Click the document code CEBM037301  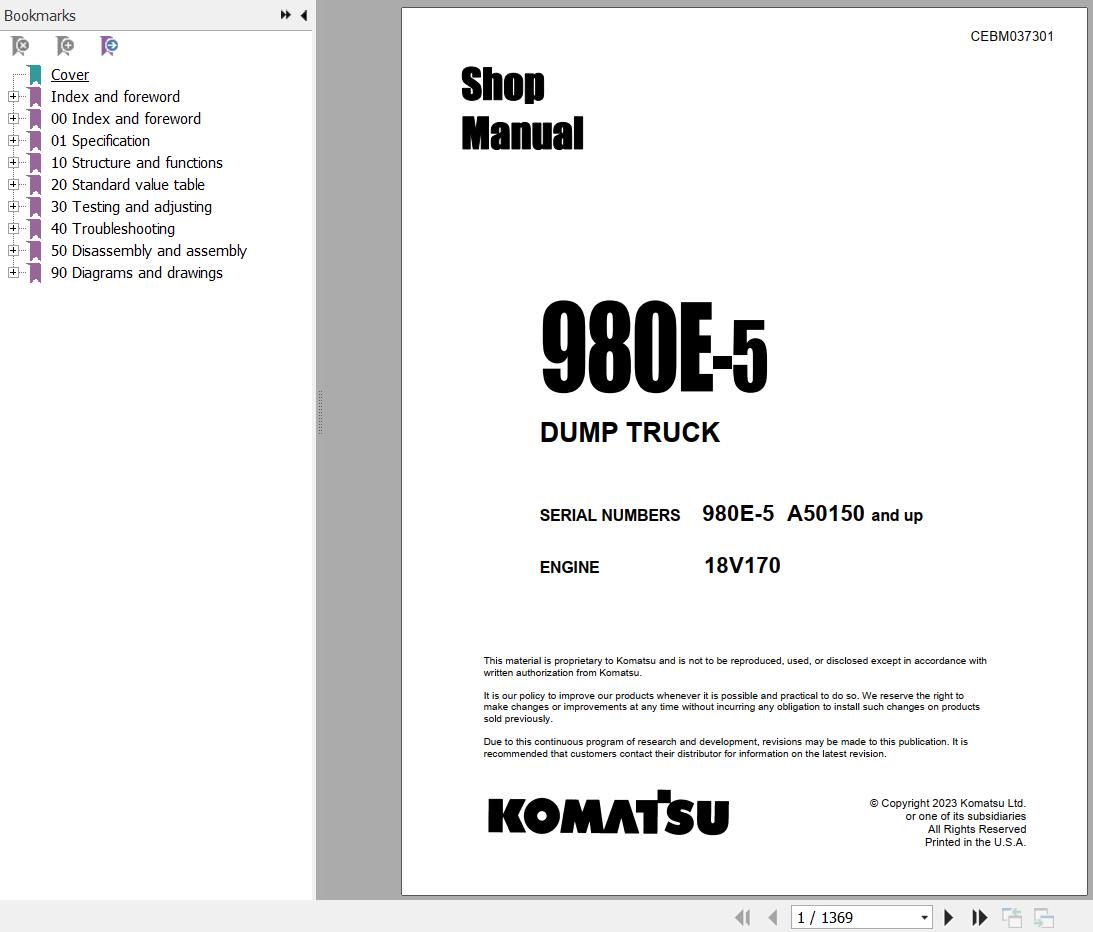pos(1011,36)
